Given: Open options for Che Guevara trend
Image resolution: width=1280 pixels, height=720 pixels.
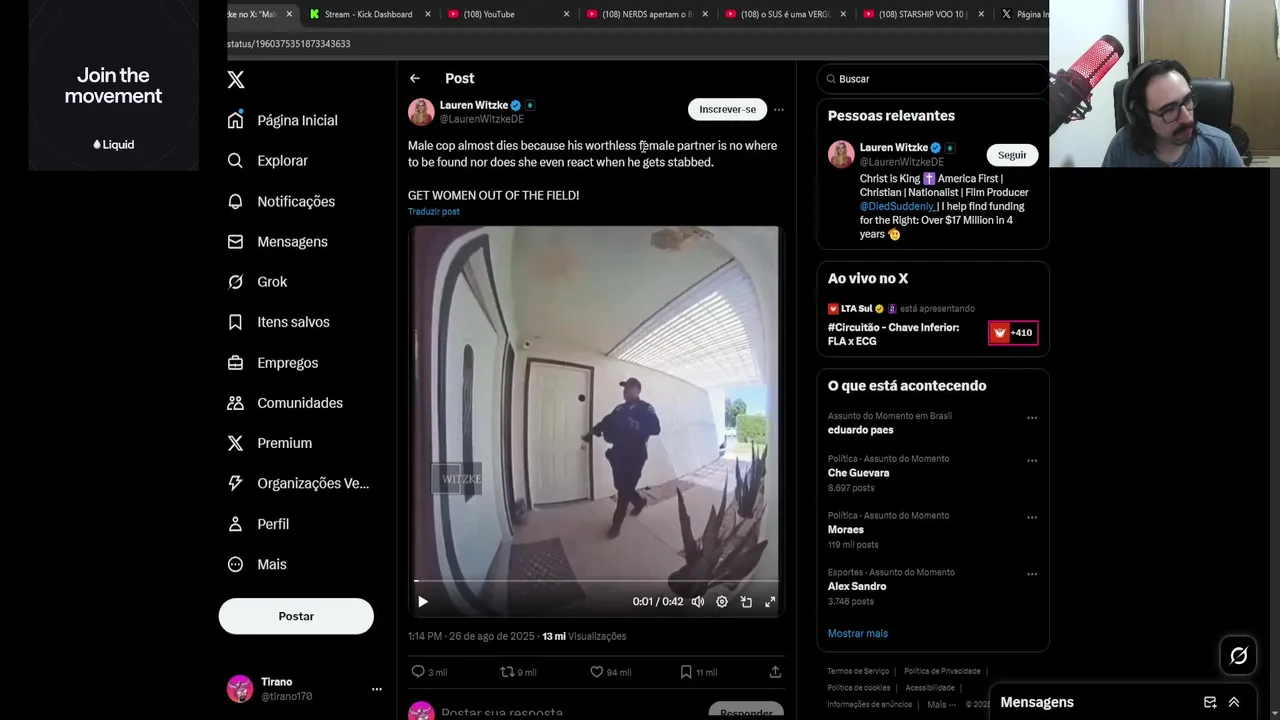Looking at the screenshot, I should 1032,461.
